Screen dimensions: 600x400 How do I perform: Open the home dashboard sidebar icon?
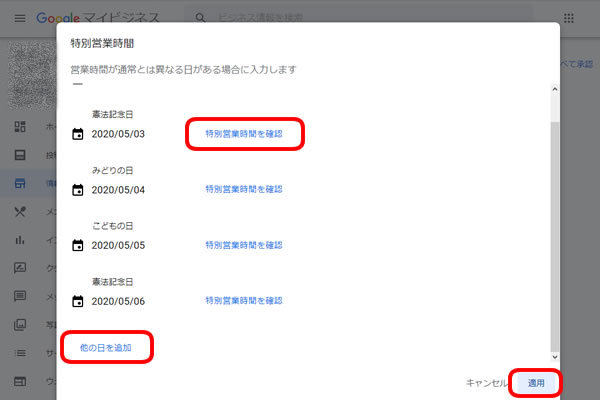click(x=19, y=128)
